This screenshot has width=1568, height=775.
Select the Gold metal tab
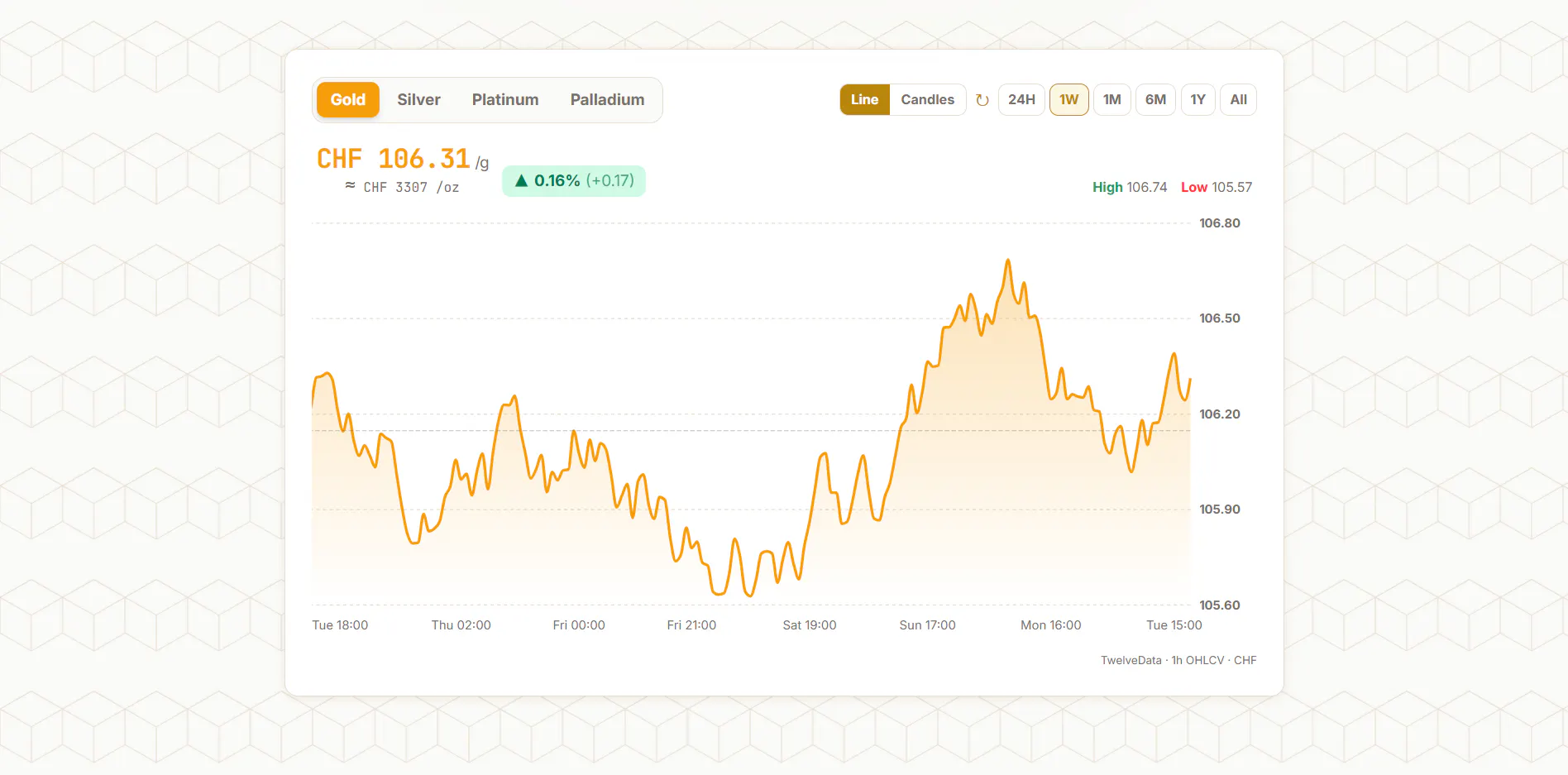[x=347, y=100]
